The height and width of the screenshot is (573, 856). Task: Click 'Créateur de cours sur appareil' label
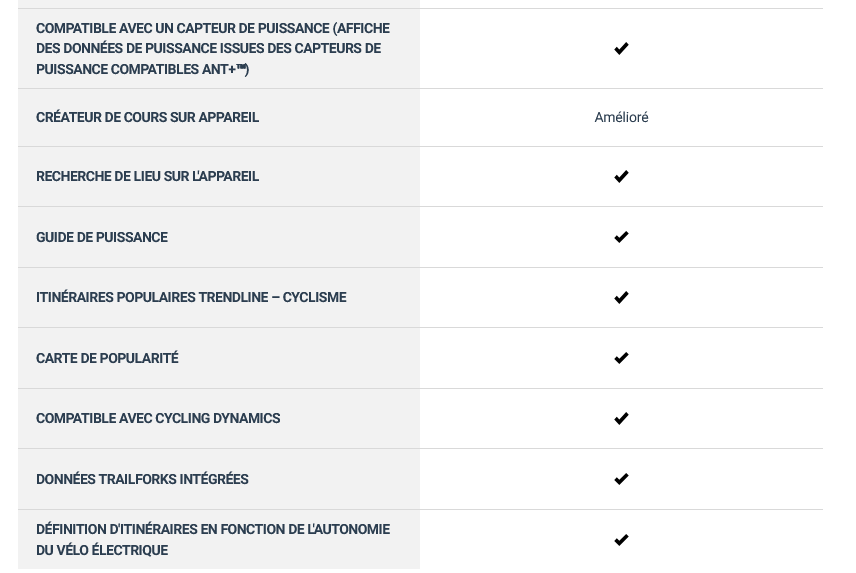click(147, 117)
